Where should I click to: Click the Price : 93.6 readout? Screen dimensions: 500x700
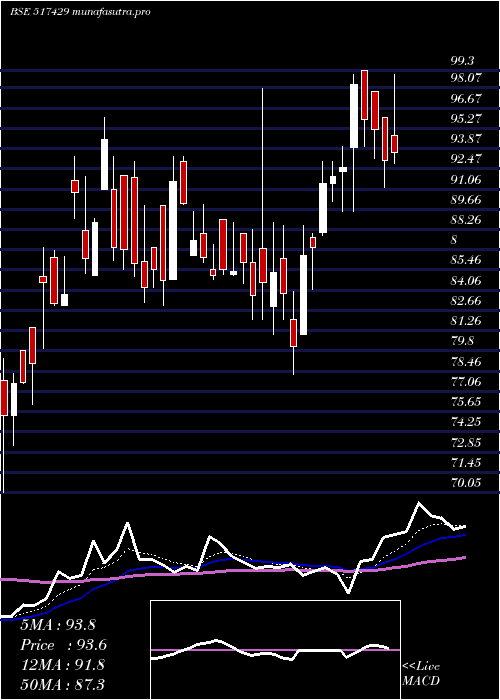point(63,645)
